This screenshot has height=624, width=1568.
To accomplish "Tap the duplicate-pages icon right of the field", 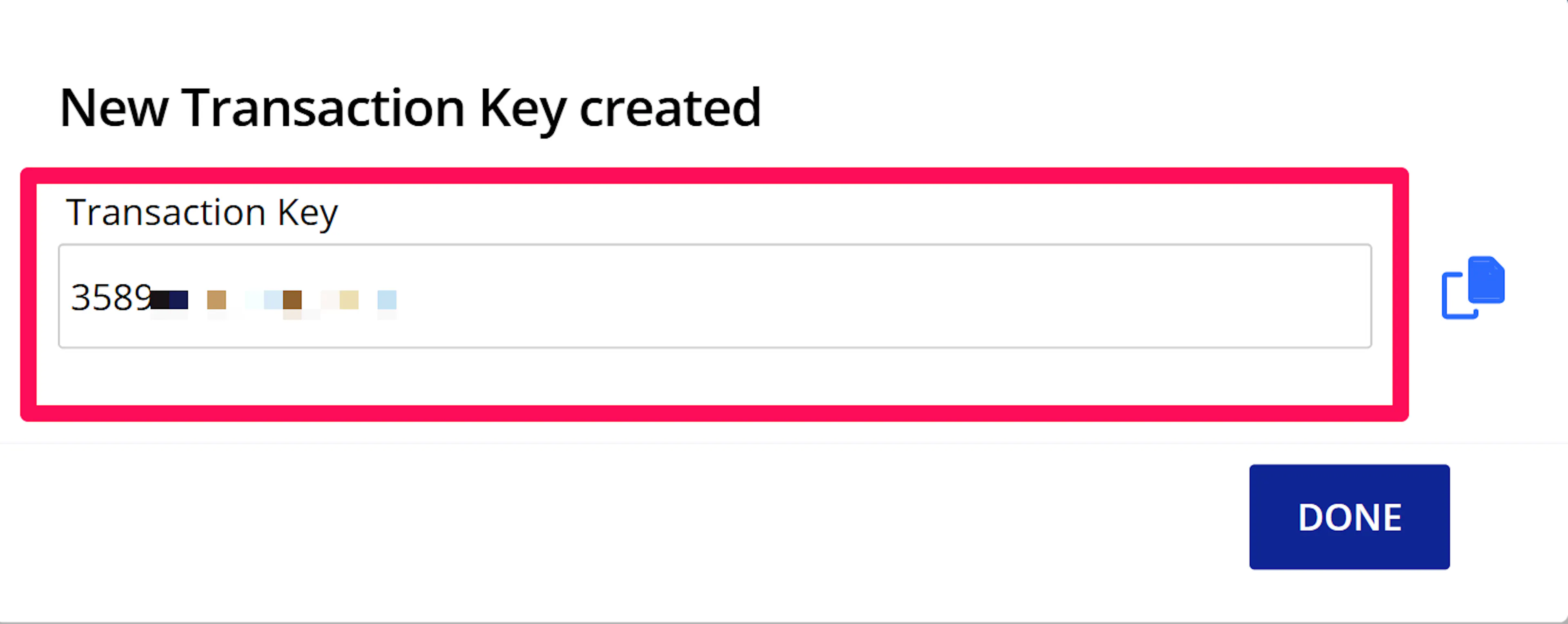I will tap(1472, 288).
